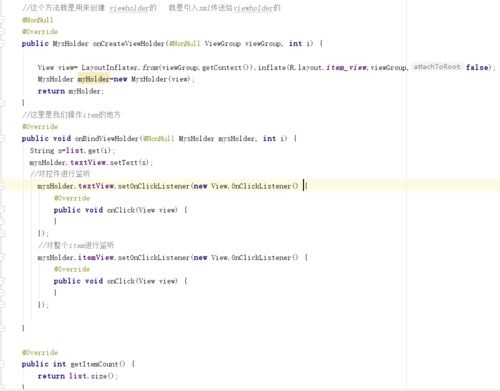Click the String s=list.get(i) line
Viewport: 500px width, 391px height.
[x=72, y=151]
